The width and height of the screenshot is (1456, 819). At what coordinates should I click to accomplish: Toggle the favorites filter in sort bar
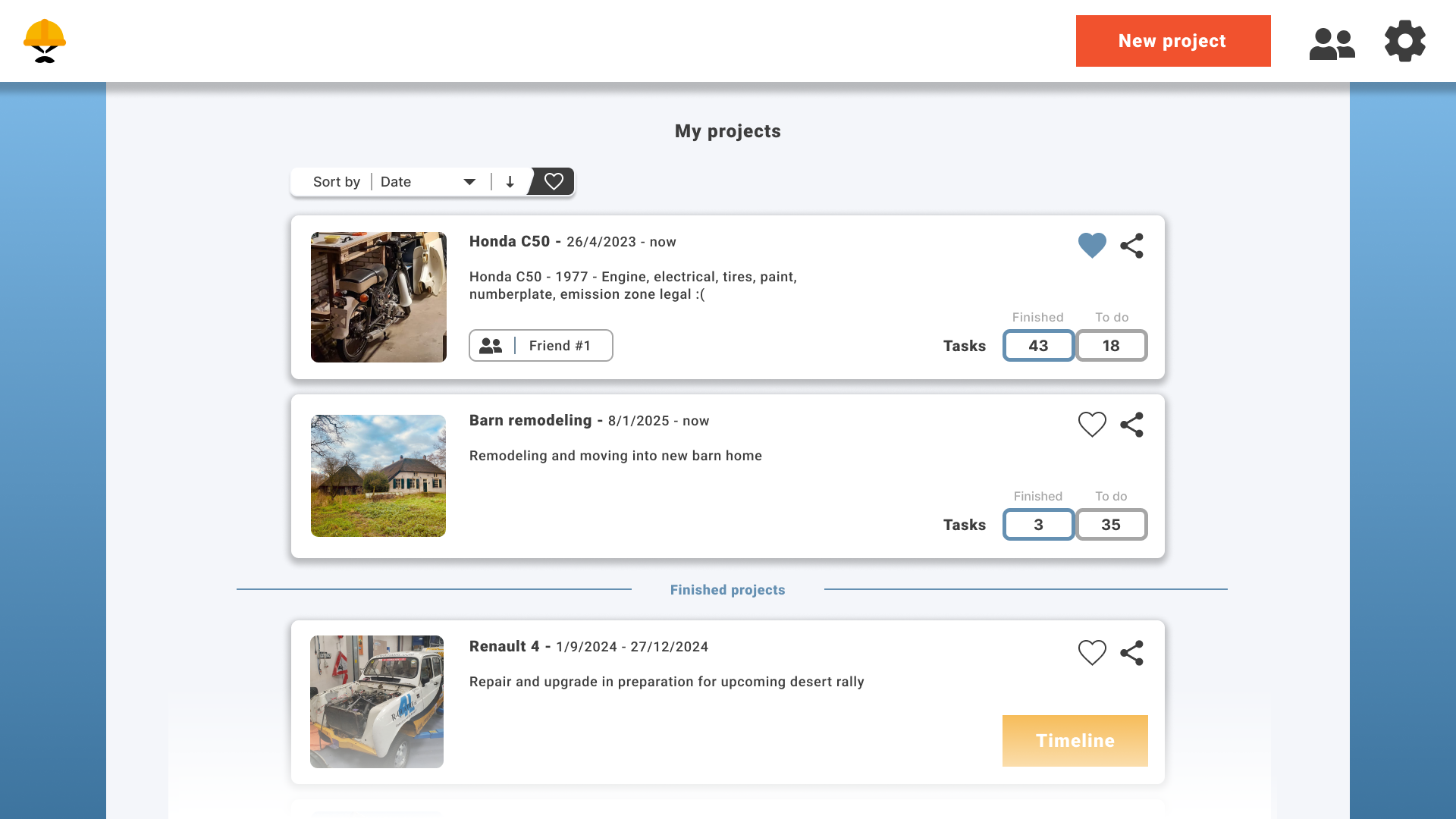pyautogui.click(x=554, y=182)
